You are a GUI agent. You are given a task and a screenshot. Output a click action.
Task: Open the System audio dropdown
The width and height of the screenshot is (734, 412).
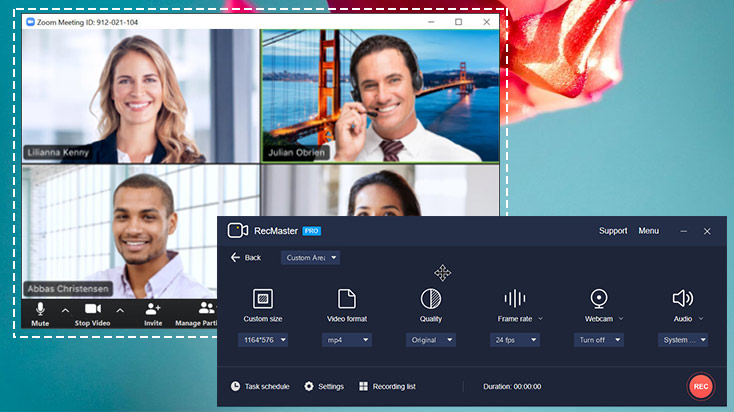click(683, 340)
